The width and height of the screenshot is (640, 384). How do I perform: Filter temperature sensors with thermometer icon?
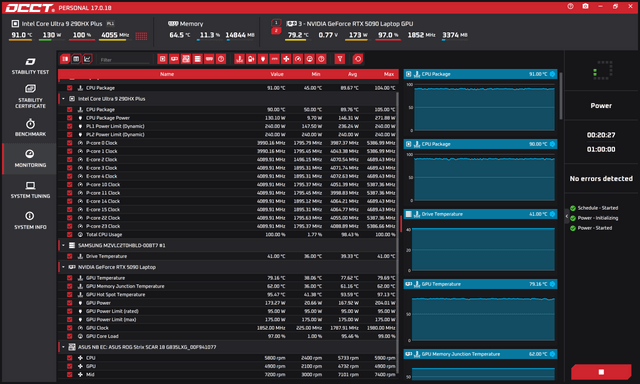pyautogui.click(x=240, y=59)
